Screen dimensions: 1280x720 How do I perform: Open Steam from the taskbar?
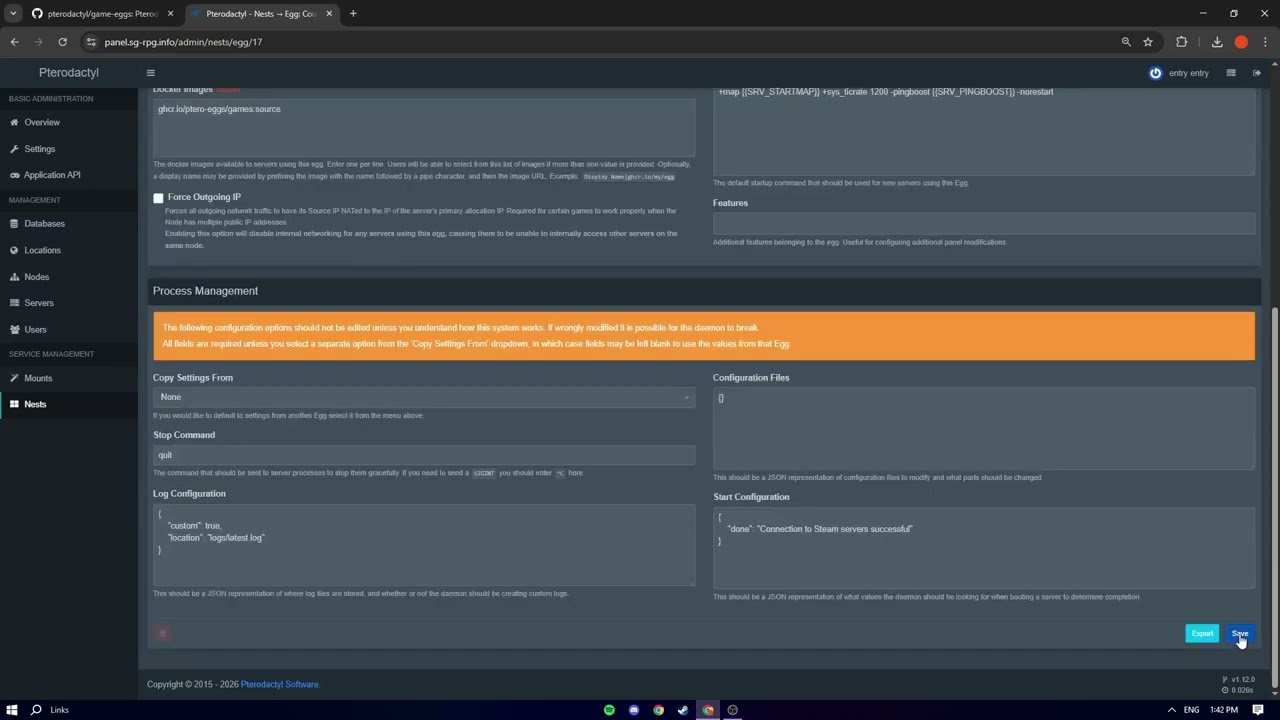point(683,710)
